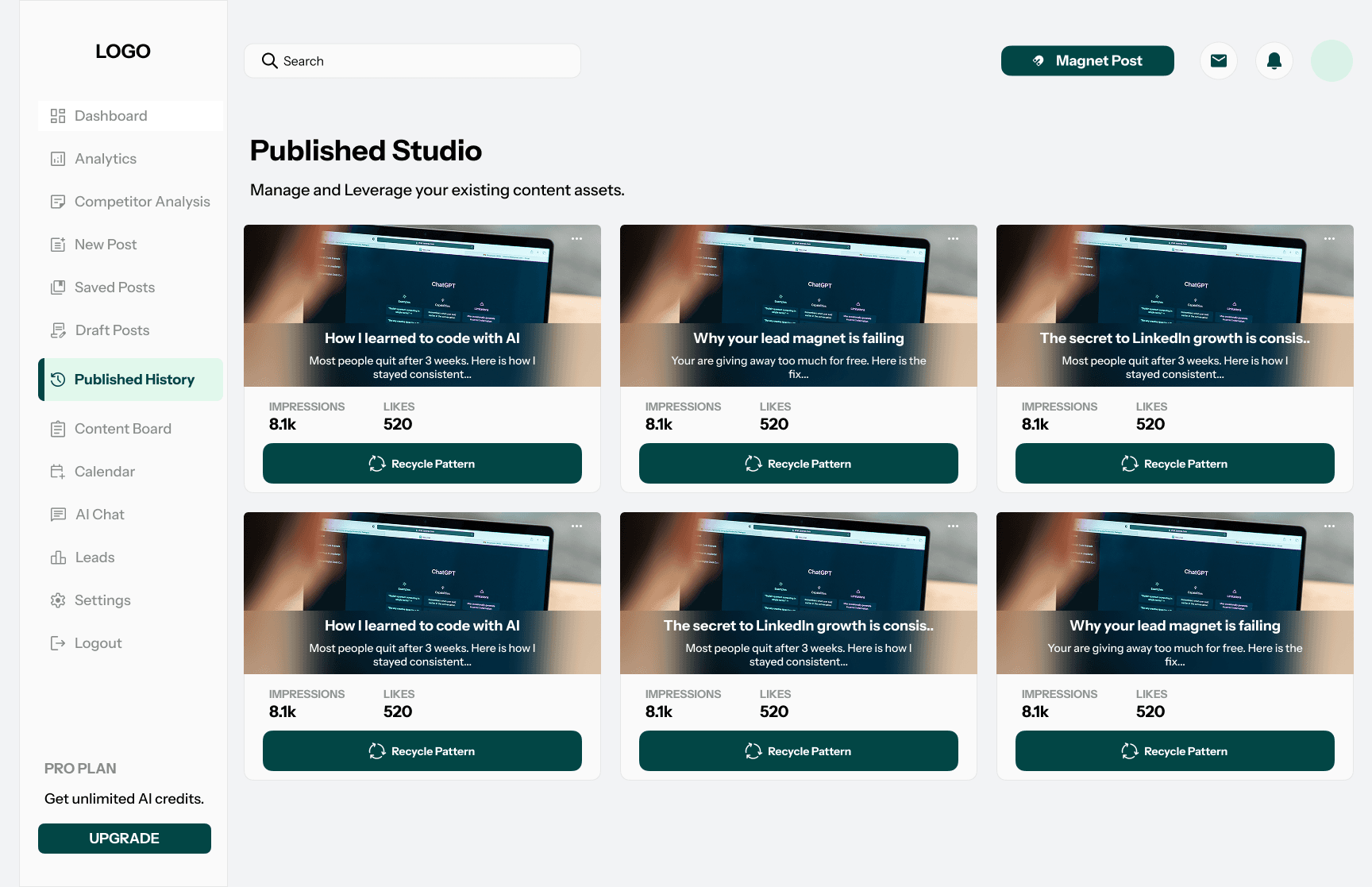Image resolution: width=1372 pixels, height=887 pixels.
Task: Open thumbnail of top-row 'Why your lead magnet is failing'
Action: [799, 306]
